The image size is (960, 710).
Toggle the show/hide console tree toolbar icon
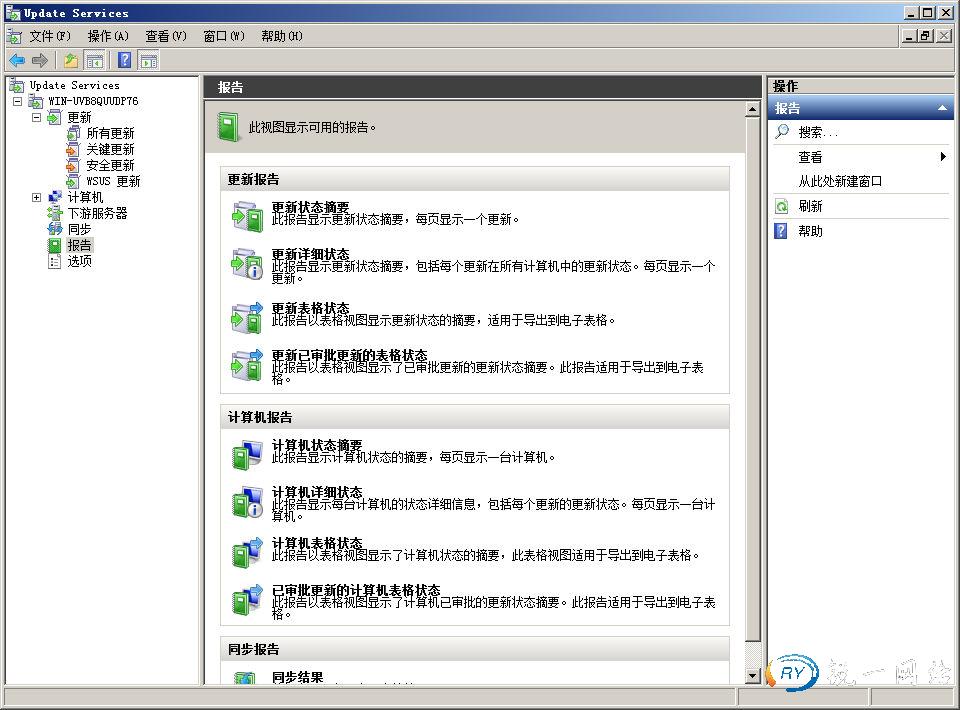(94, 60)
